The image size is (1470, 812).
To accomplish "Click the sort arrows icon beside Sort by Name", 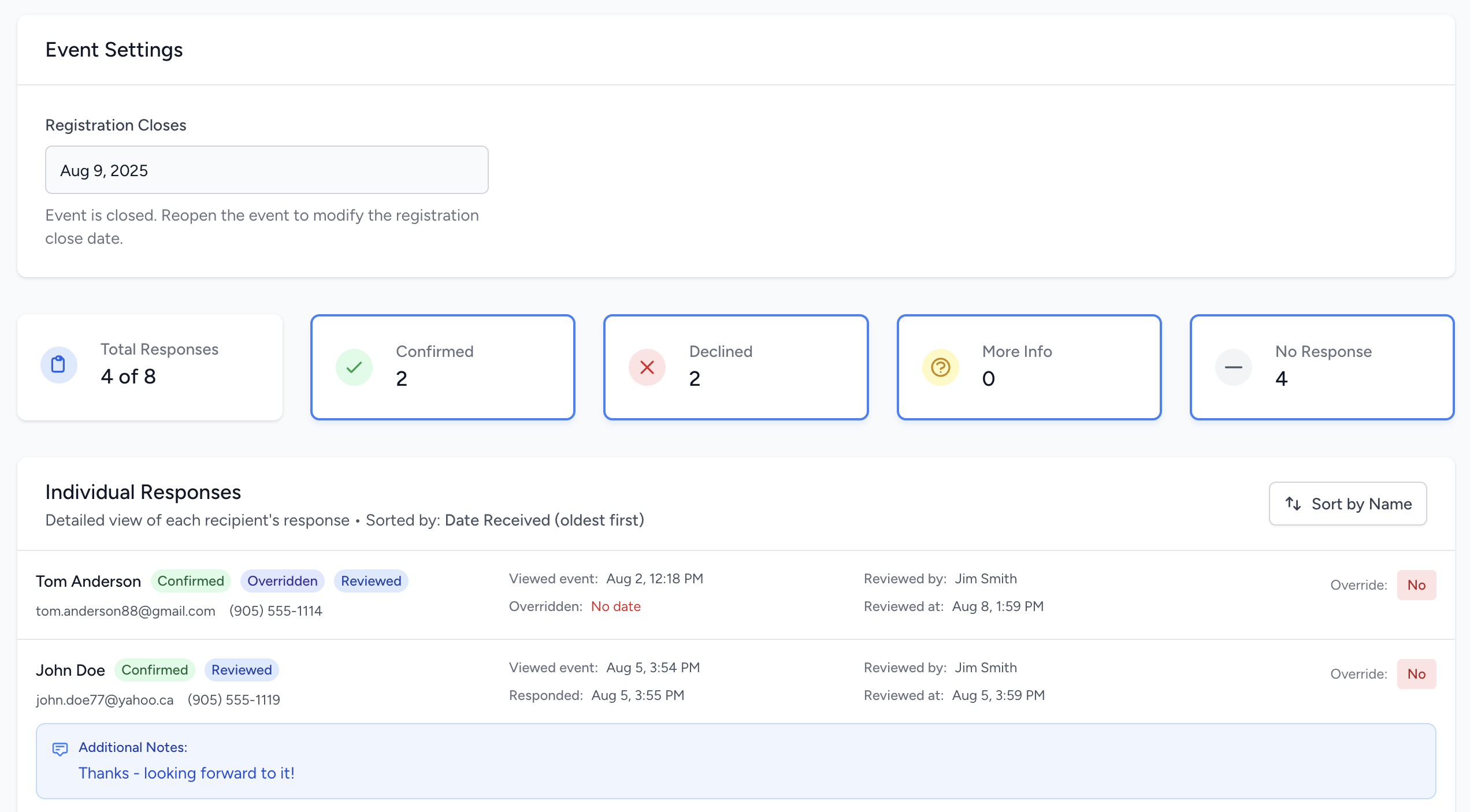I will tap(1293, 504).
